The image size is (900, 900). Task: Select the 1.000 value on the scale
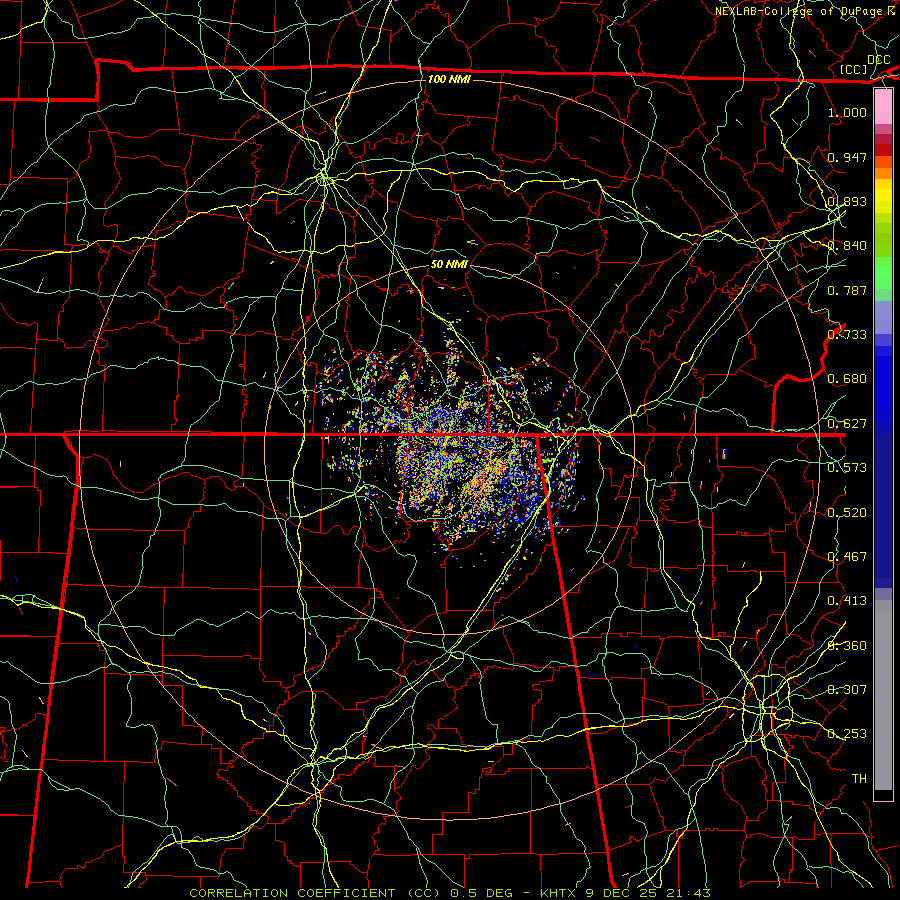tap(847, 112)
